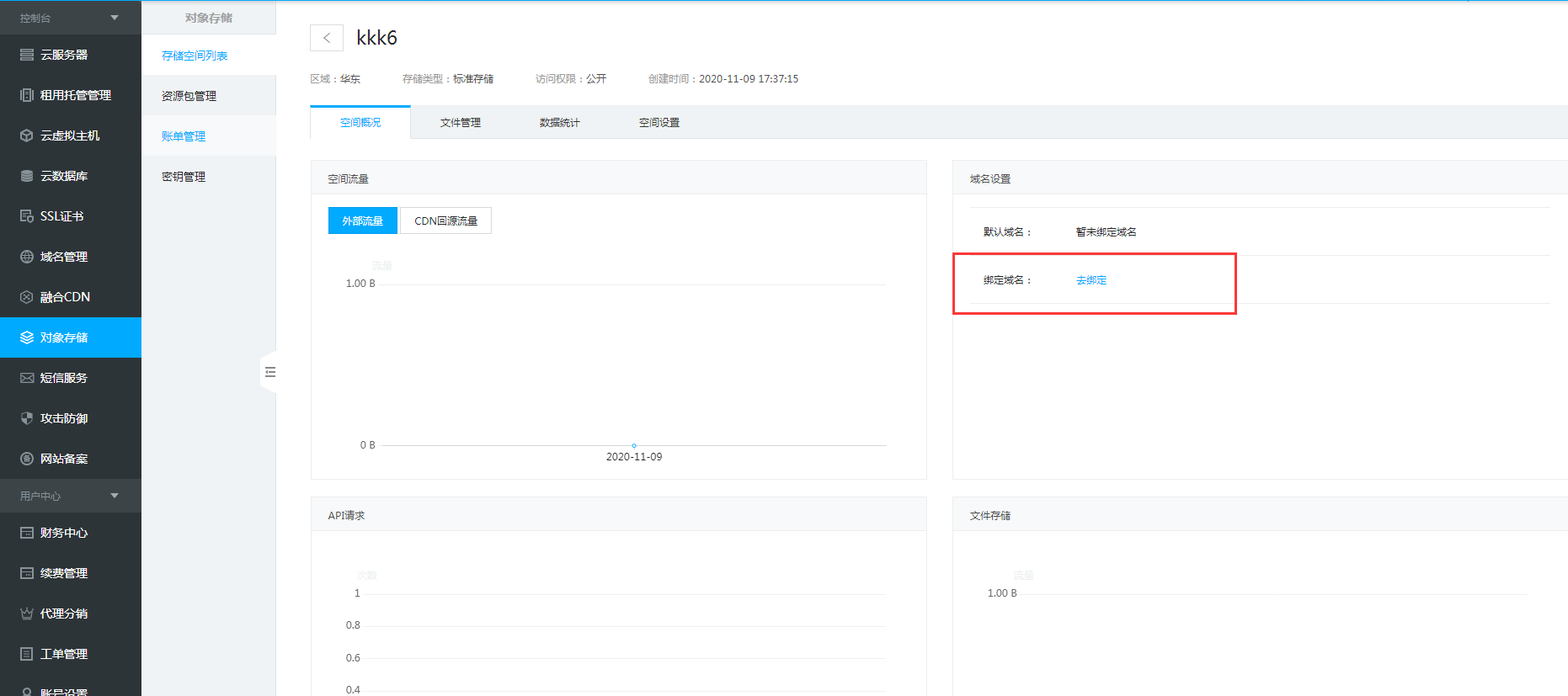This screenshot has width=1568, height=696.
Task: Click the website filing icon
Action: pos(27,459)
